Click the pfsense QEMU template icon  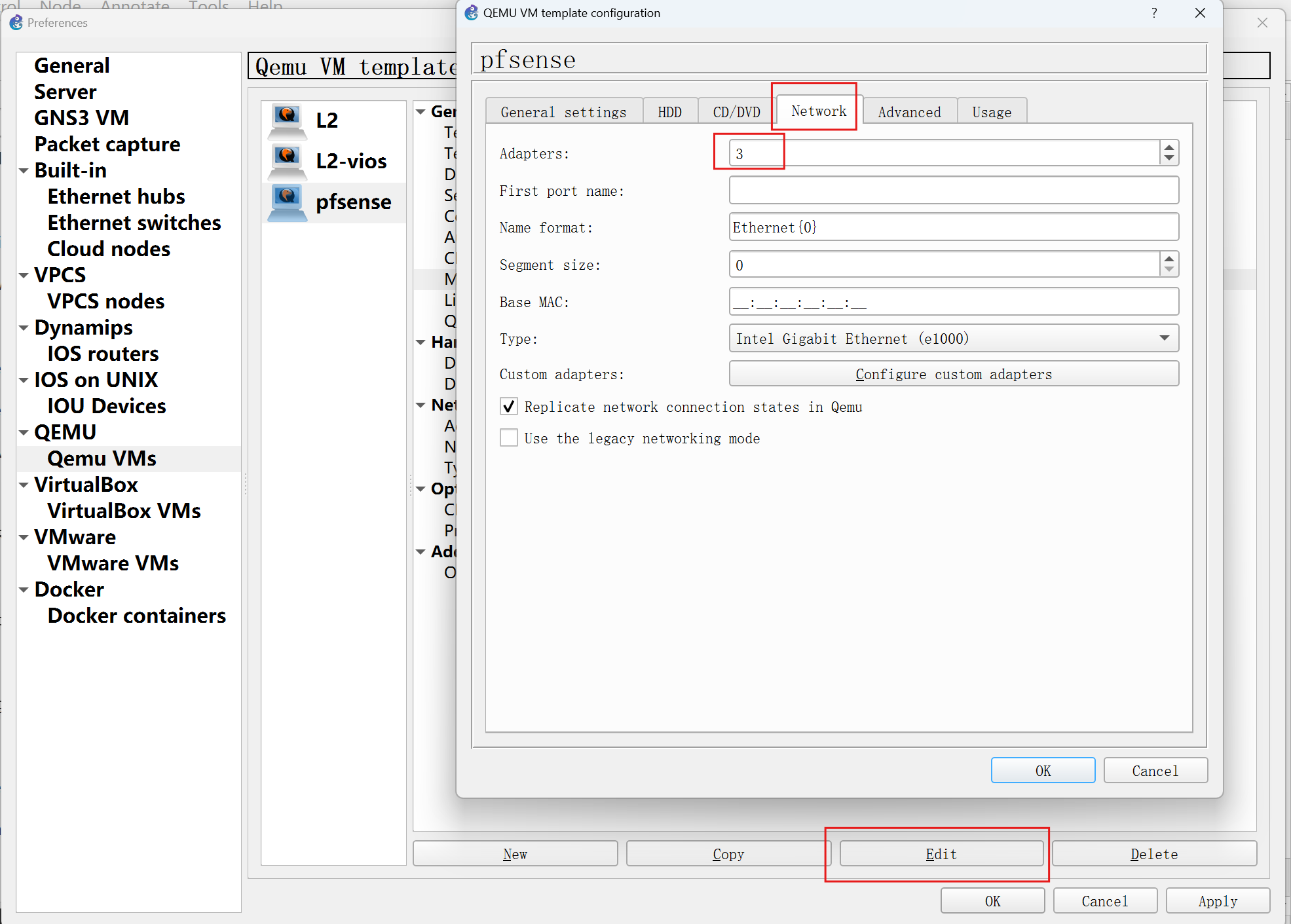pos(287,202)
